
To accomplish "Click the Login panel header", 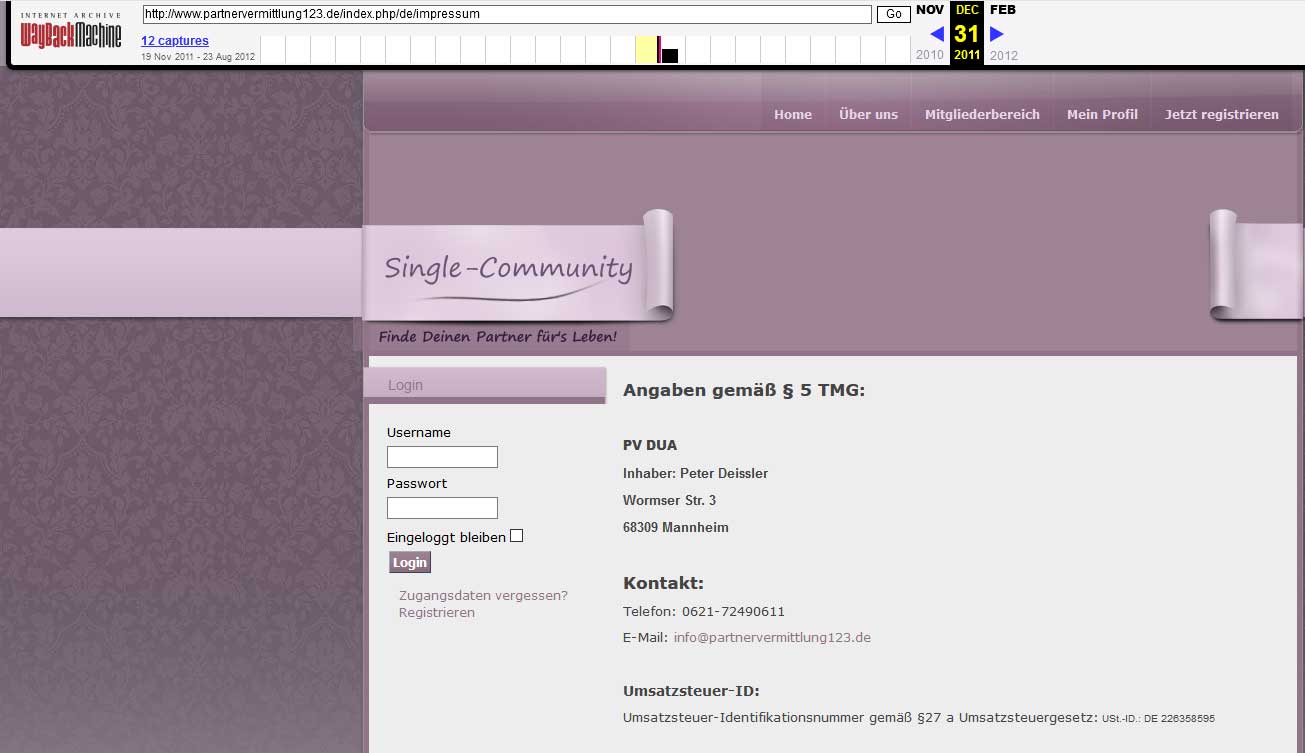I will (485, 385).
